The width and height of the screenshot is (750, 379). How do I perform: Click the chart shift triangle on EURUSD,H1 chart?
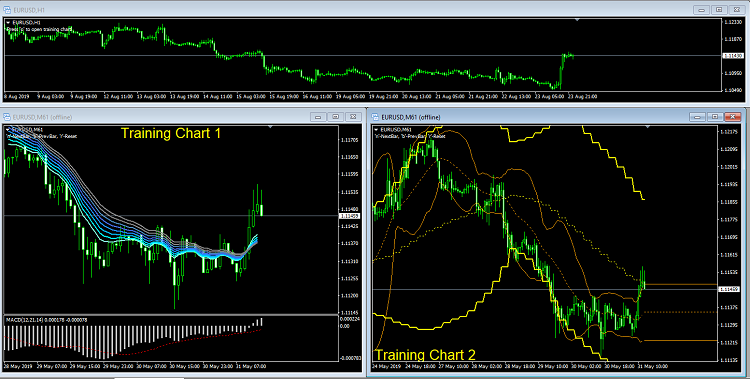pos(577,20)
